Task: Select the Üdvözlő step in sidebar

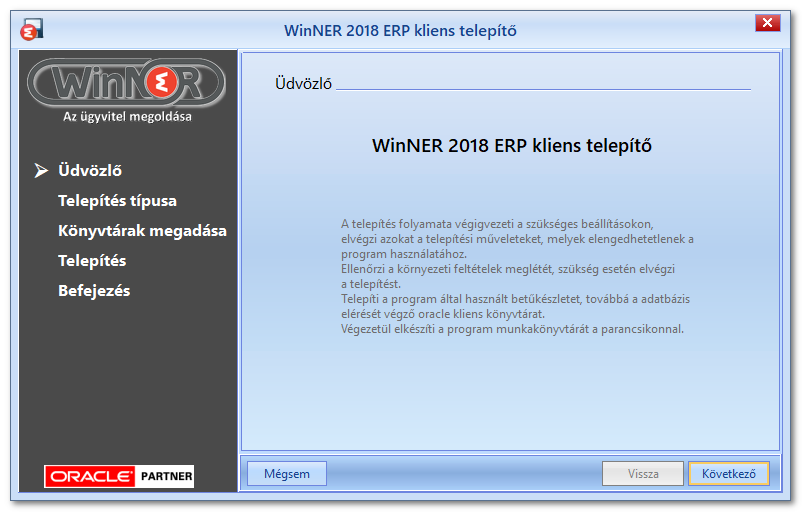Action: 90,170
